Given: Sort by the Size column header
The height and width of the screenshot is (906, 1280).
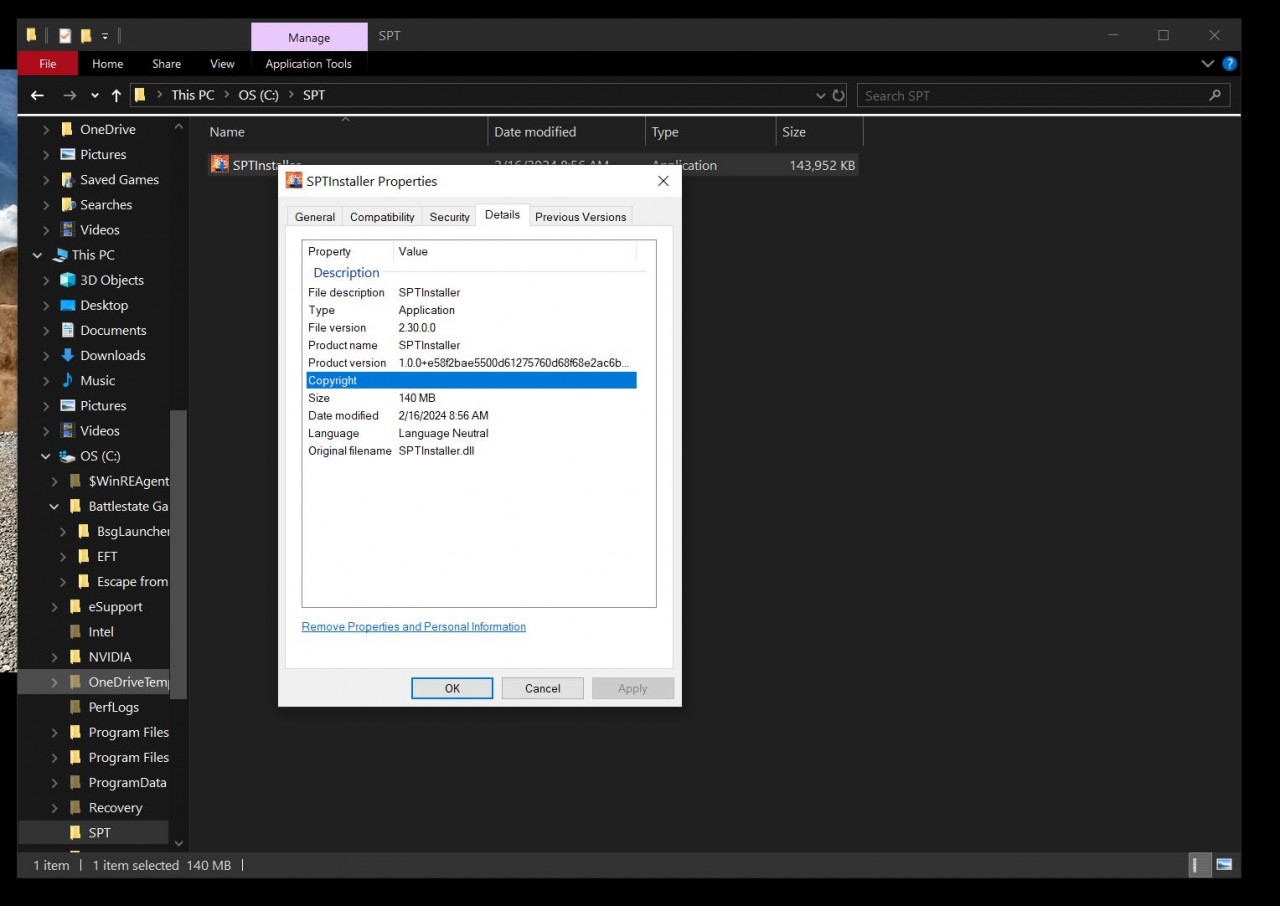Looking at the screenshot, I should click(819, 132).
